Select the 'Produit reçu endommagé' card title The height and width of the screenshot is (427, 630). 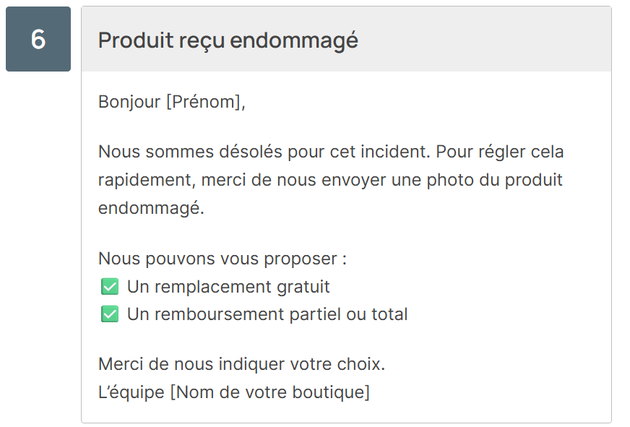tap(228, 40)
